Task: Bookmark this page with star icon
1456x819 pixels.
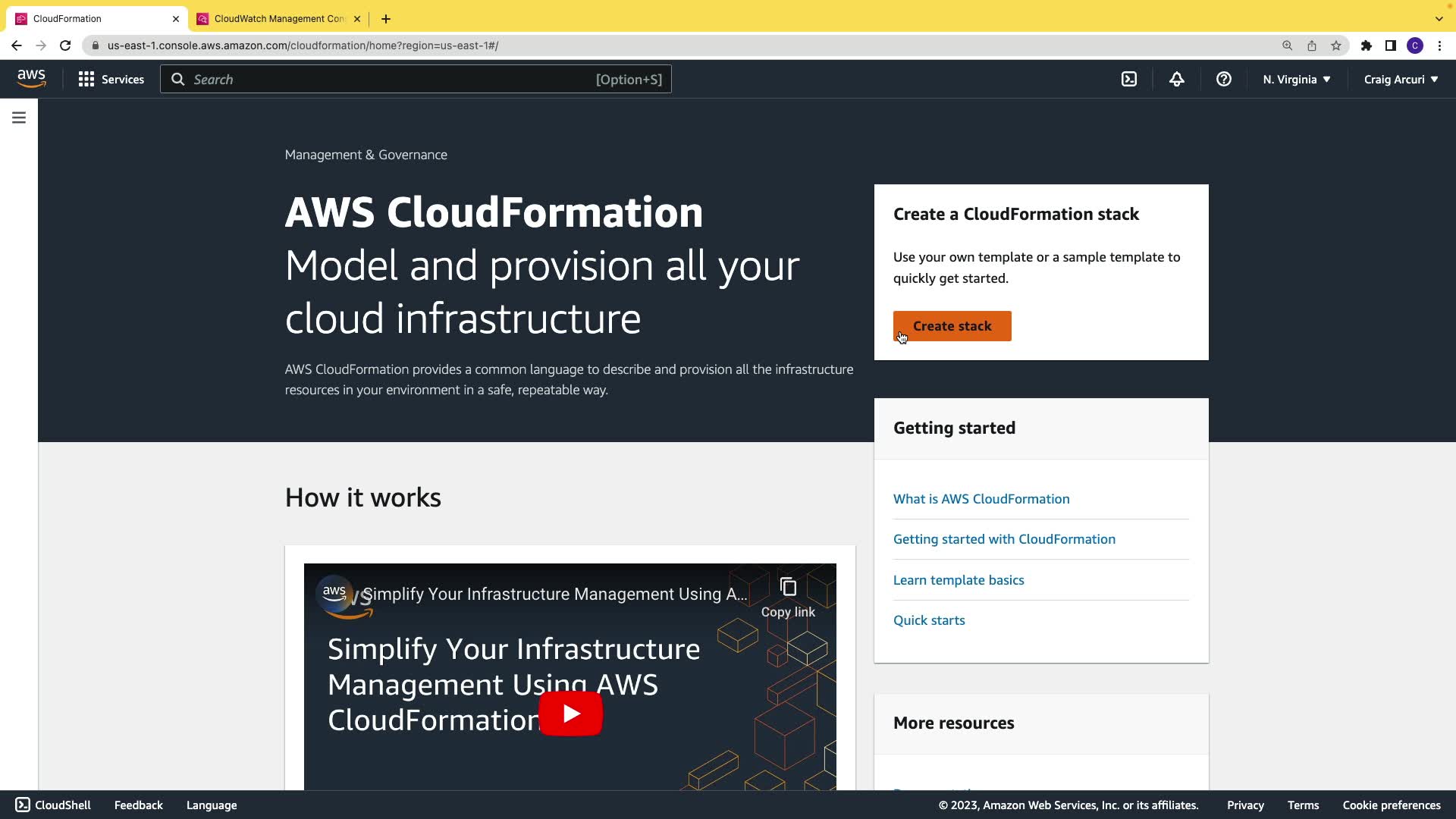Action: coord(1335,45)
